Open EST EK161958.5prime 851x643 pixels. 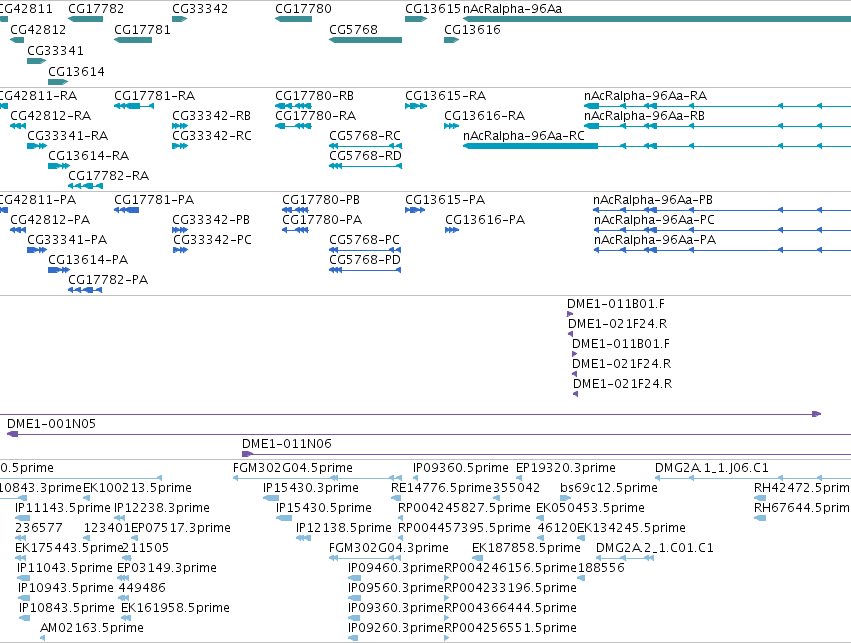[x=175, y=608]
